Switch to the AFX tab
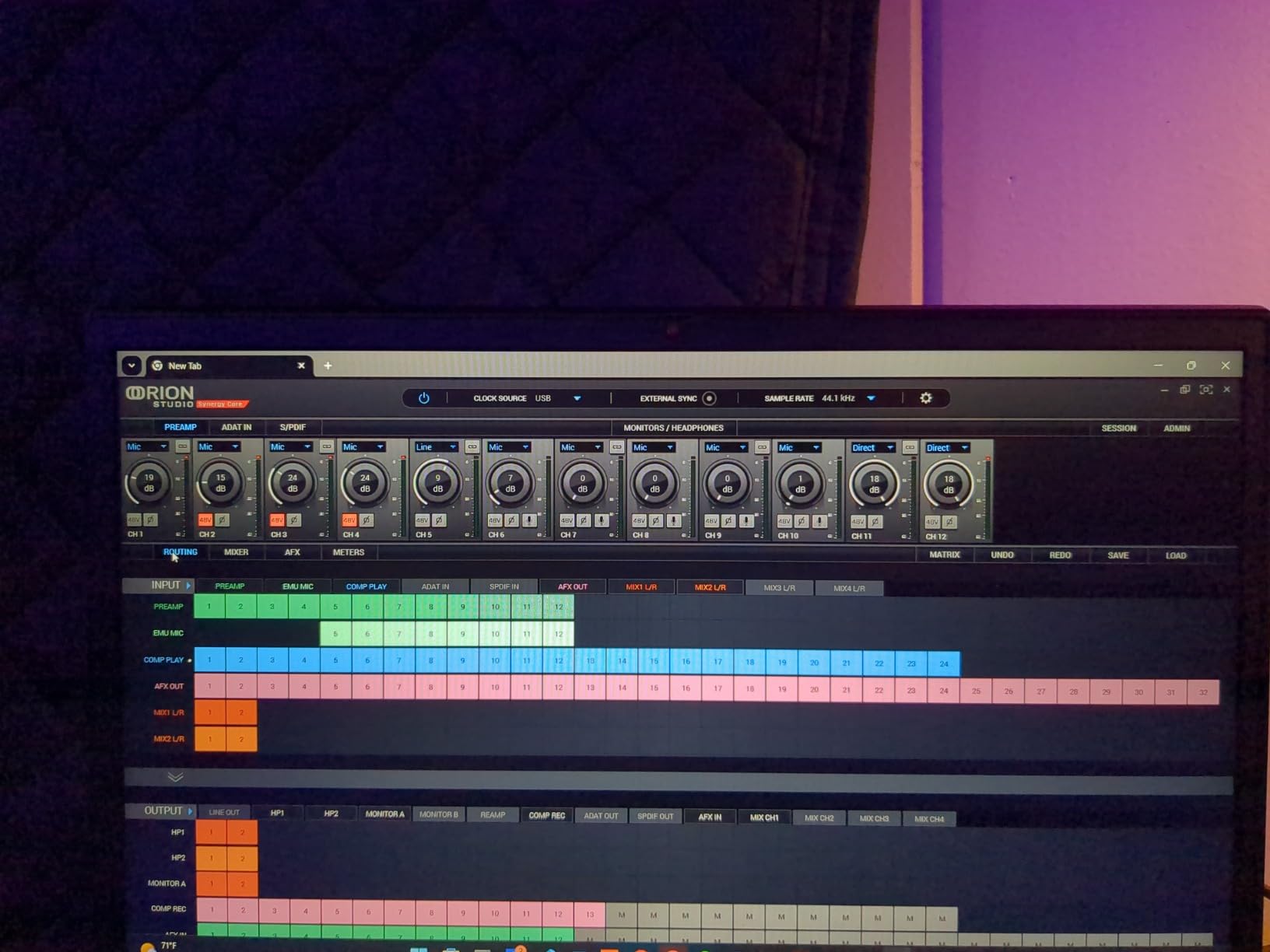Image resolution: width=1270 pixels, height=952 pixels. click(x=293, y=552)
